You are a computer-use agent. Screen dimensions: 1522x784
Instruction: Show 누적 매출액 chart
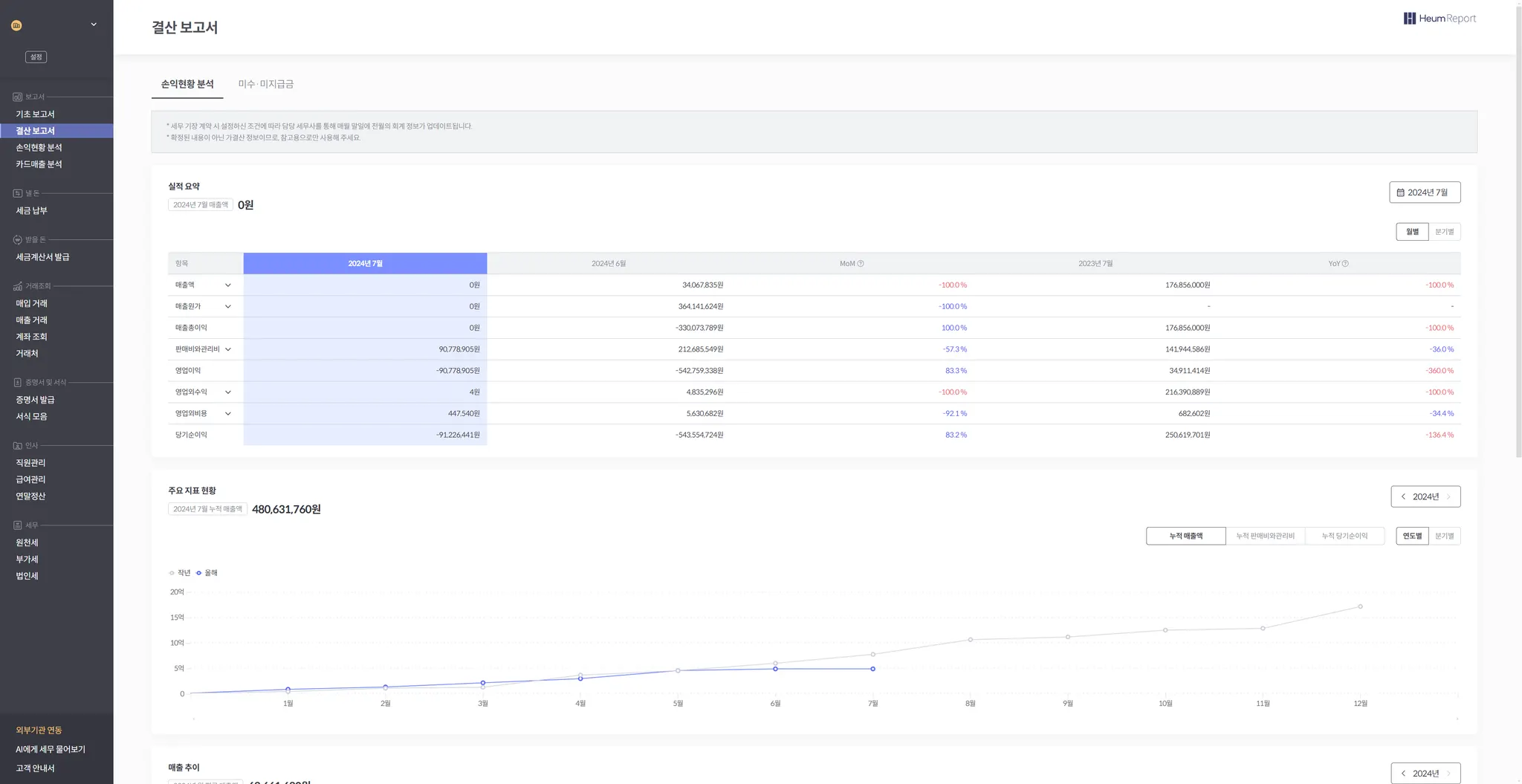[1186, 536]
